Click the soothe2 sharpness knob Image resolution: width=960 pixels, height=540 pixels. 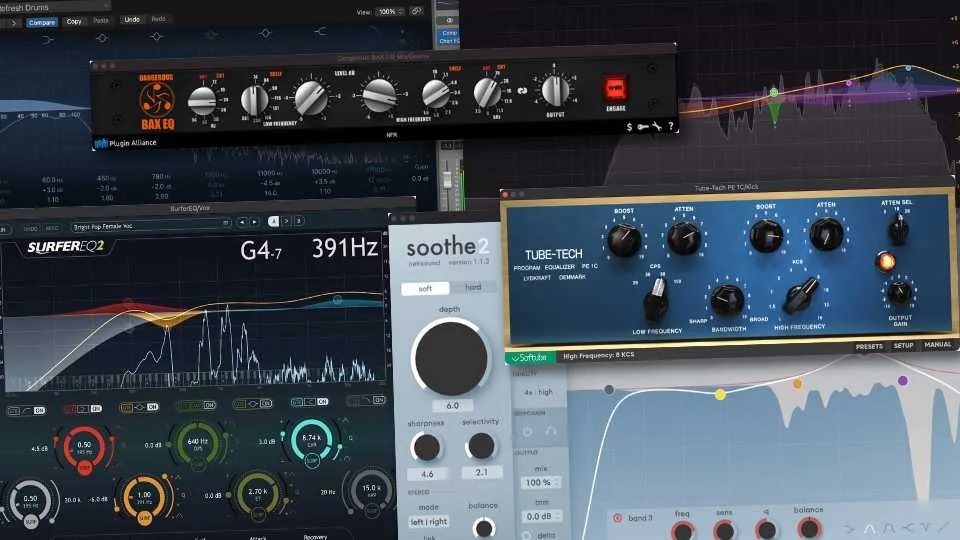(x=426, y=448)
